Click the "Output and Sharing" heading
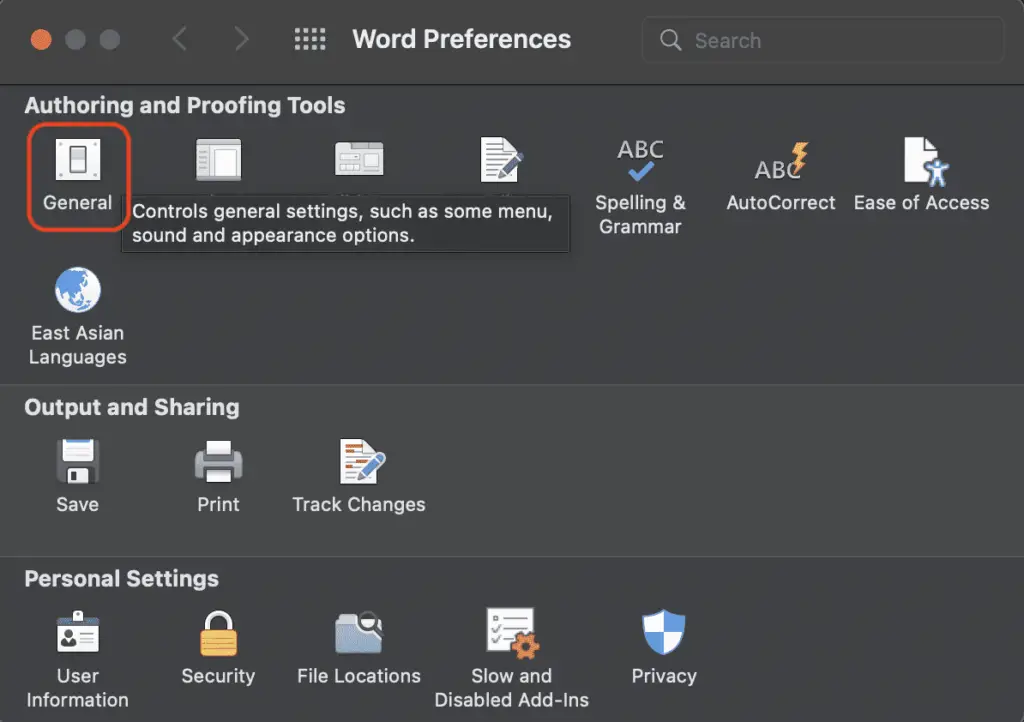Image resolution: width=1024 pixels, height=722 pixels. 132,407
